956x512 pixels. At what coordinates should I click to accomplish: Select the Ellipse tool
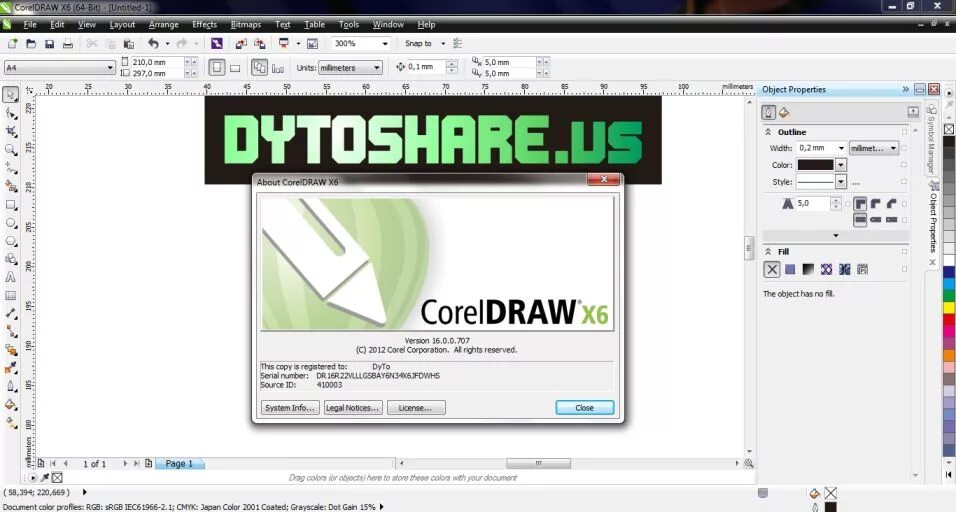pos(11,223)
